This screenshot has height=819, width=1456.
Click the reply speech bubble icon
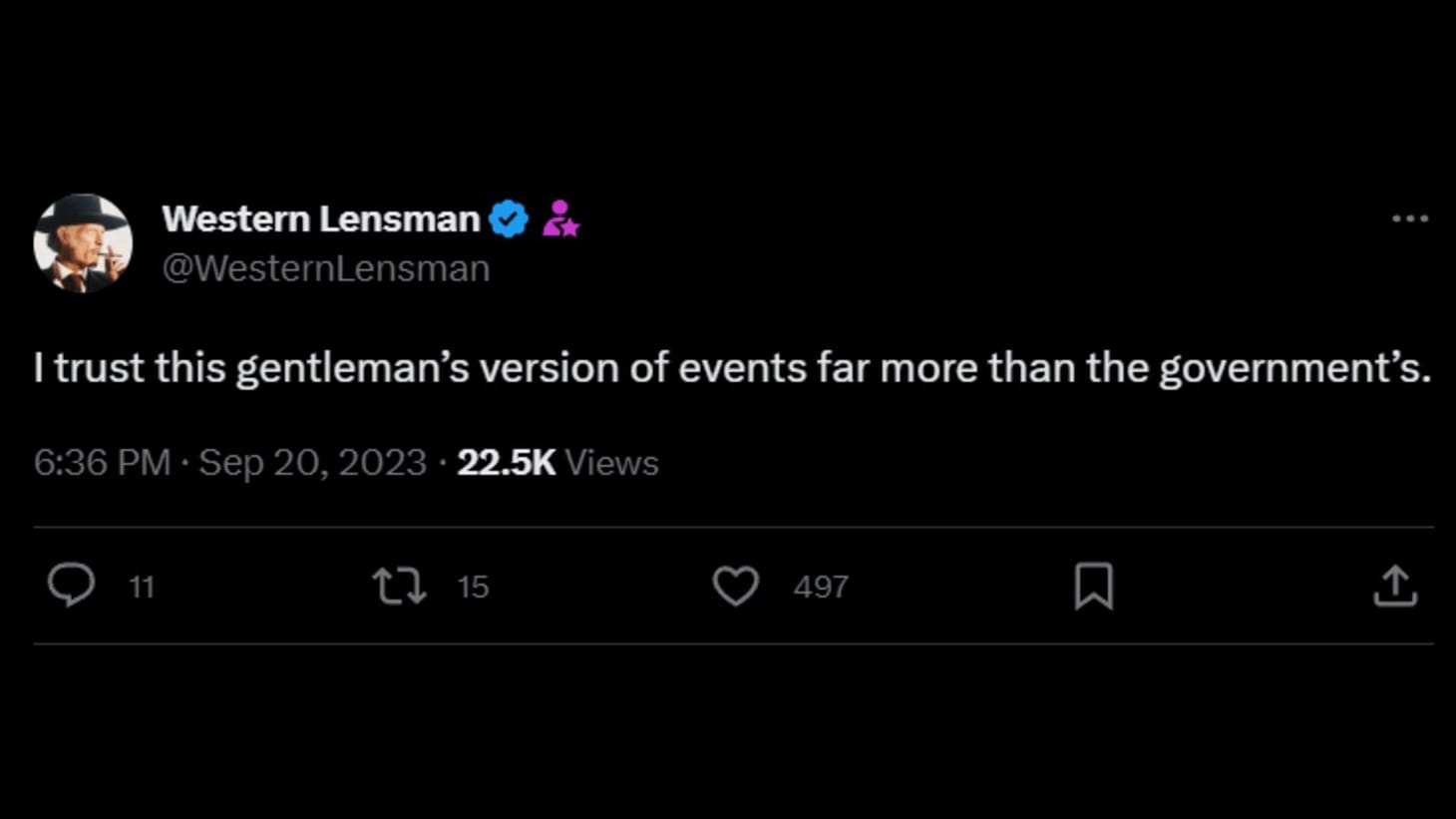pos(71,586)
